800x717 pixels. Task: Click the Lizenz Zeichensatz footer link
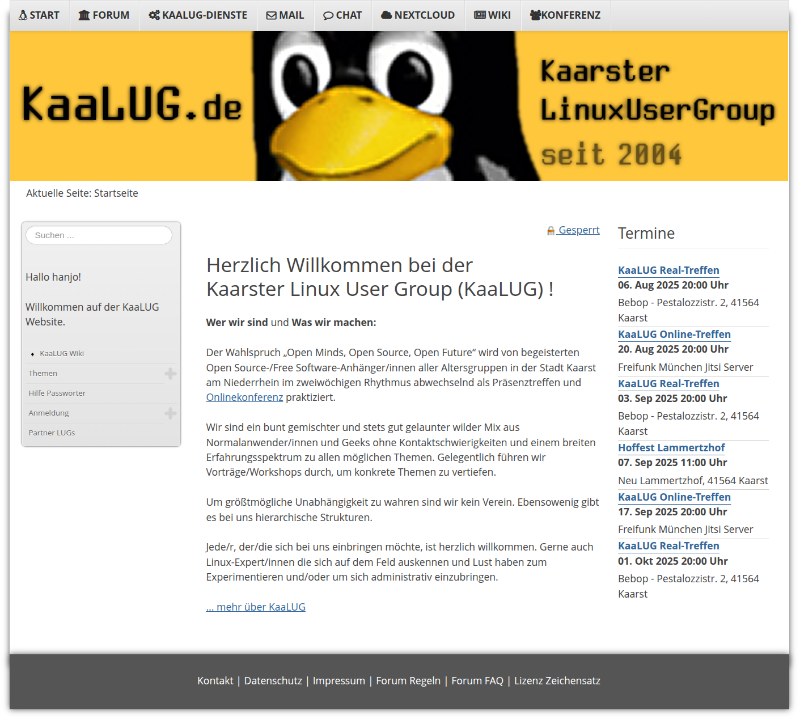[557, 681]
